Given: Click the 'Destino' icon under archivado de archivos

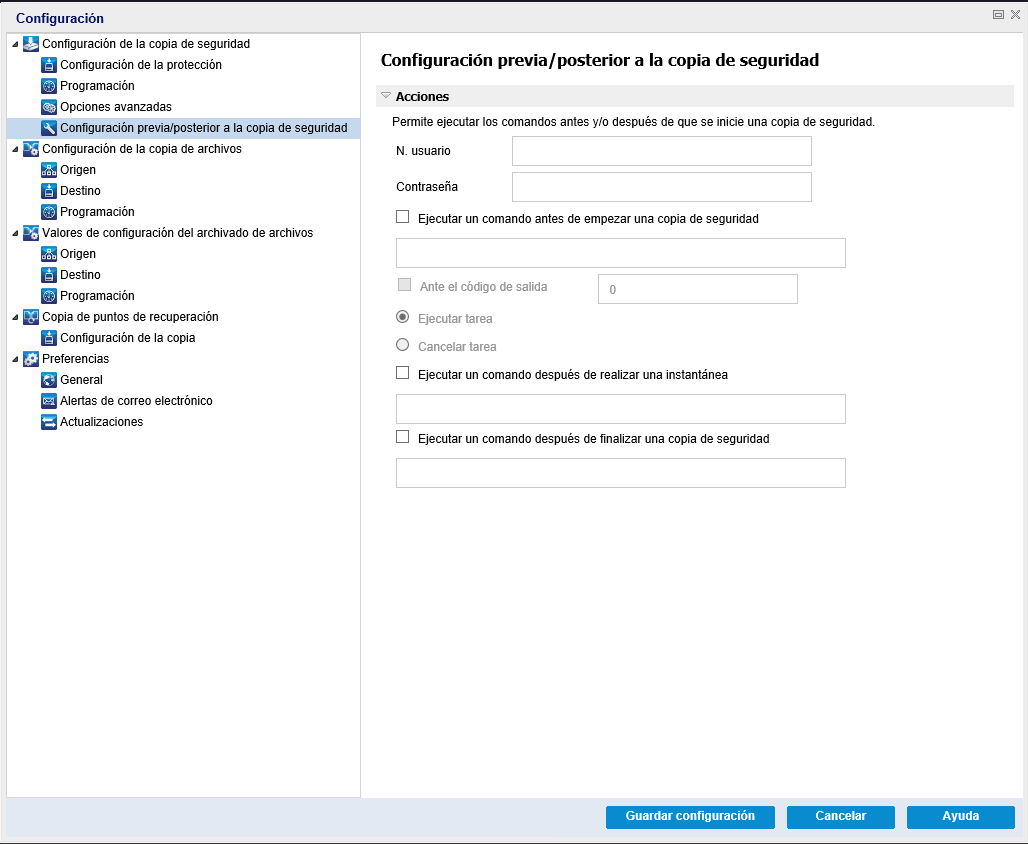Looking at the screenshot, I should (x=49, y=275).
